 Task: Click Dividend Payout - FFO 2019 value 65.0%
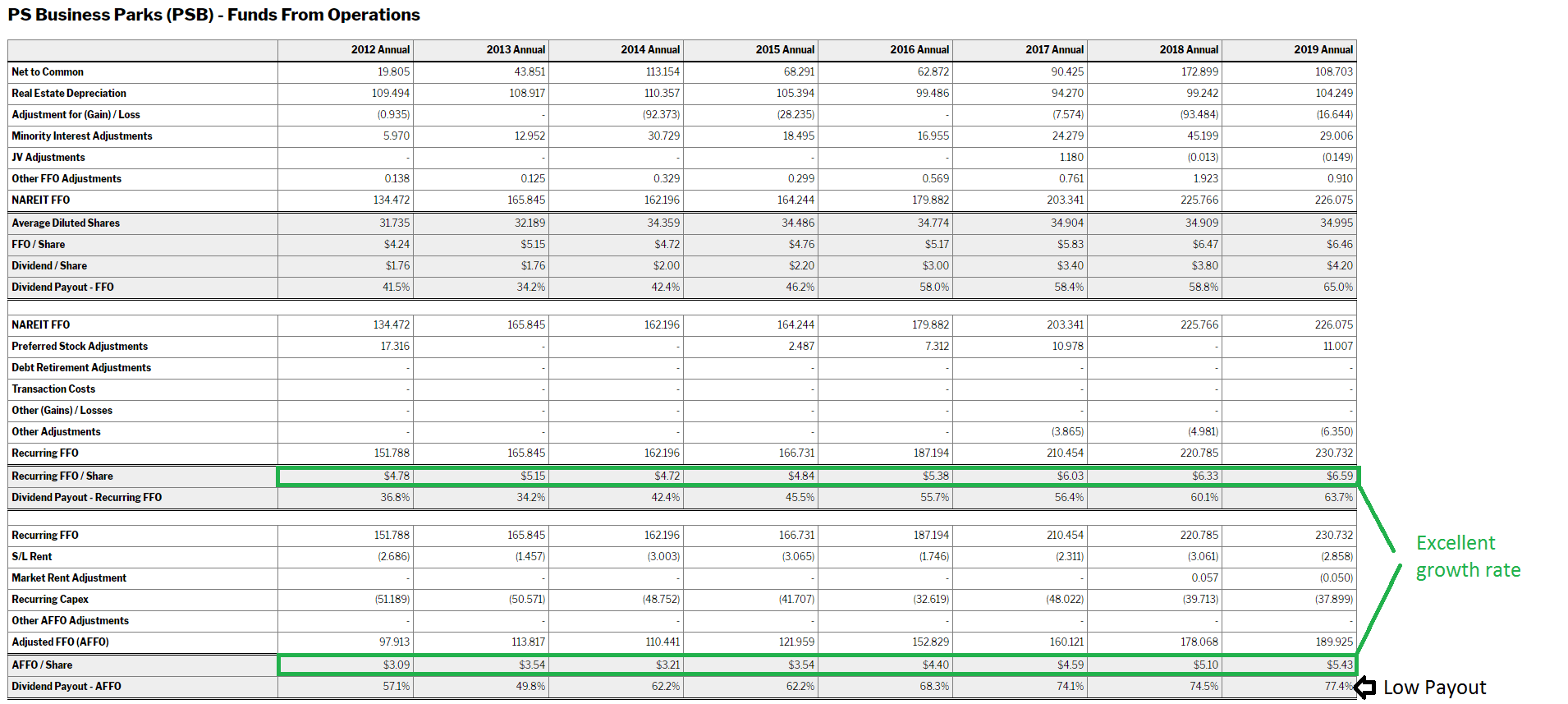(x=1338, y=288)
